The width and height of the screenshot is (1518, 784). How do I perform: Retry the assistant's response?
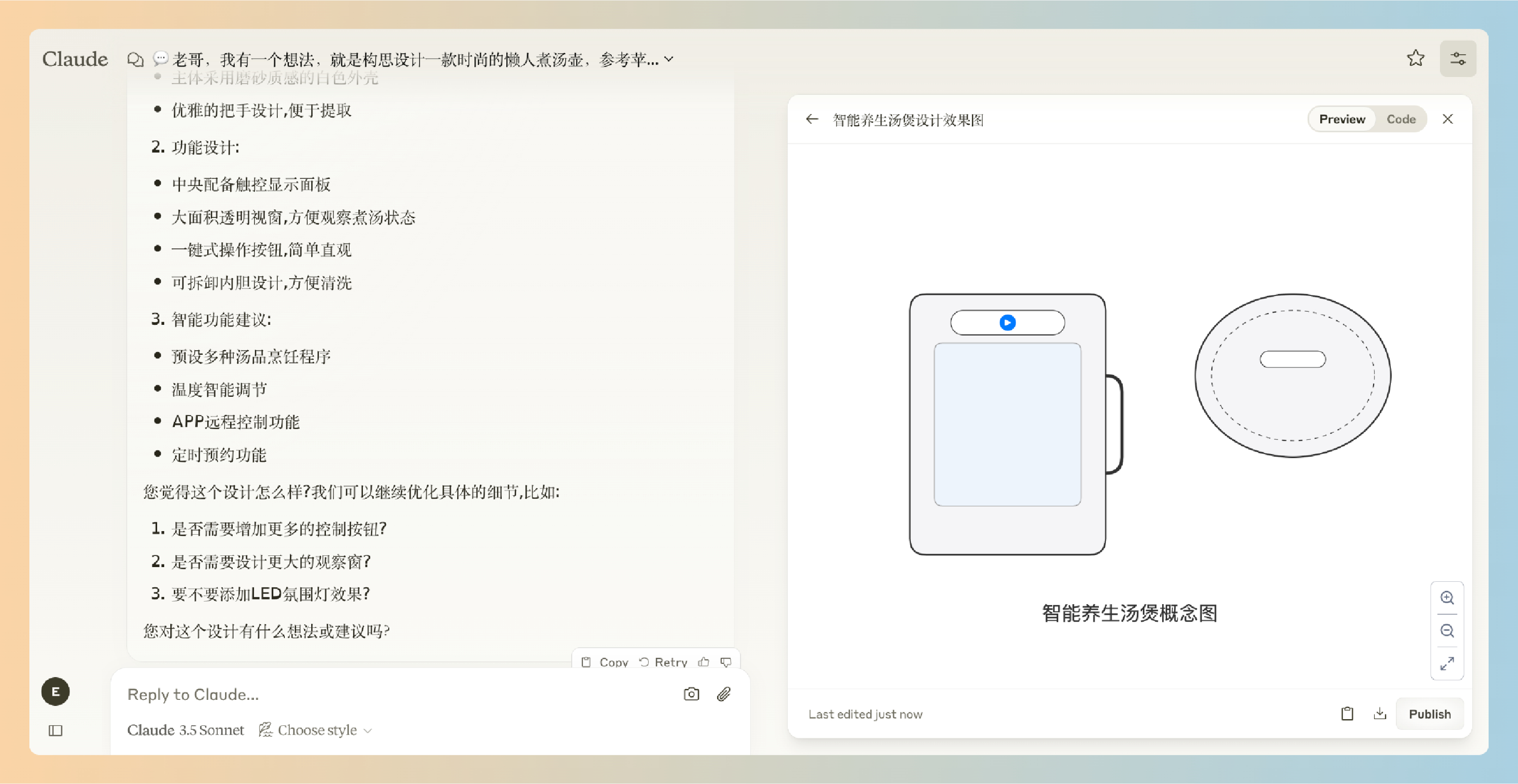(x=663, y=662)
